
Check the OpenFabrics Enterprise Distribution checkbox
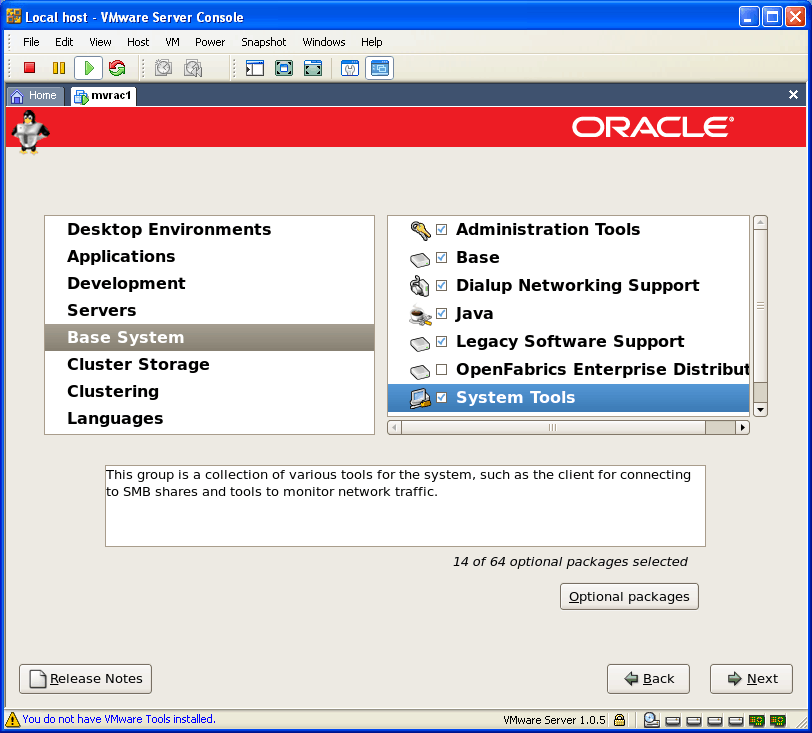tap(441, 370)
